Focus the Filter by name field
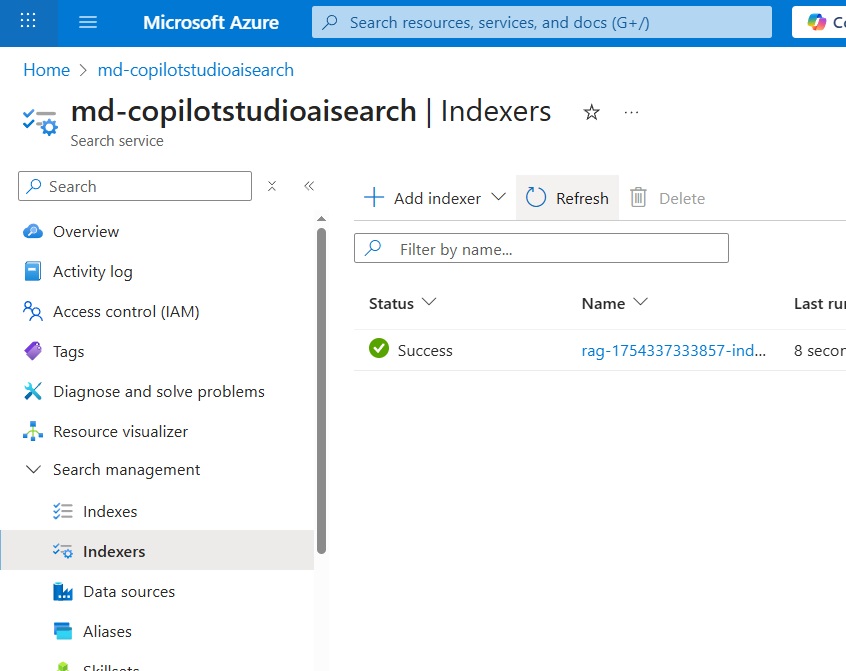 541,248
